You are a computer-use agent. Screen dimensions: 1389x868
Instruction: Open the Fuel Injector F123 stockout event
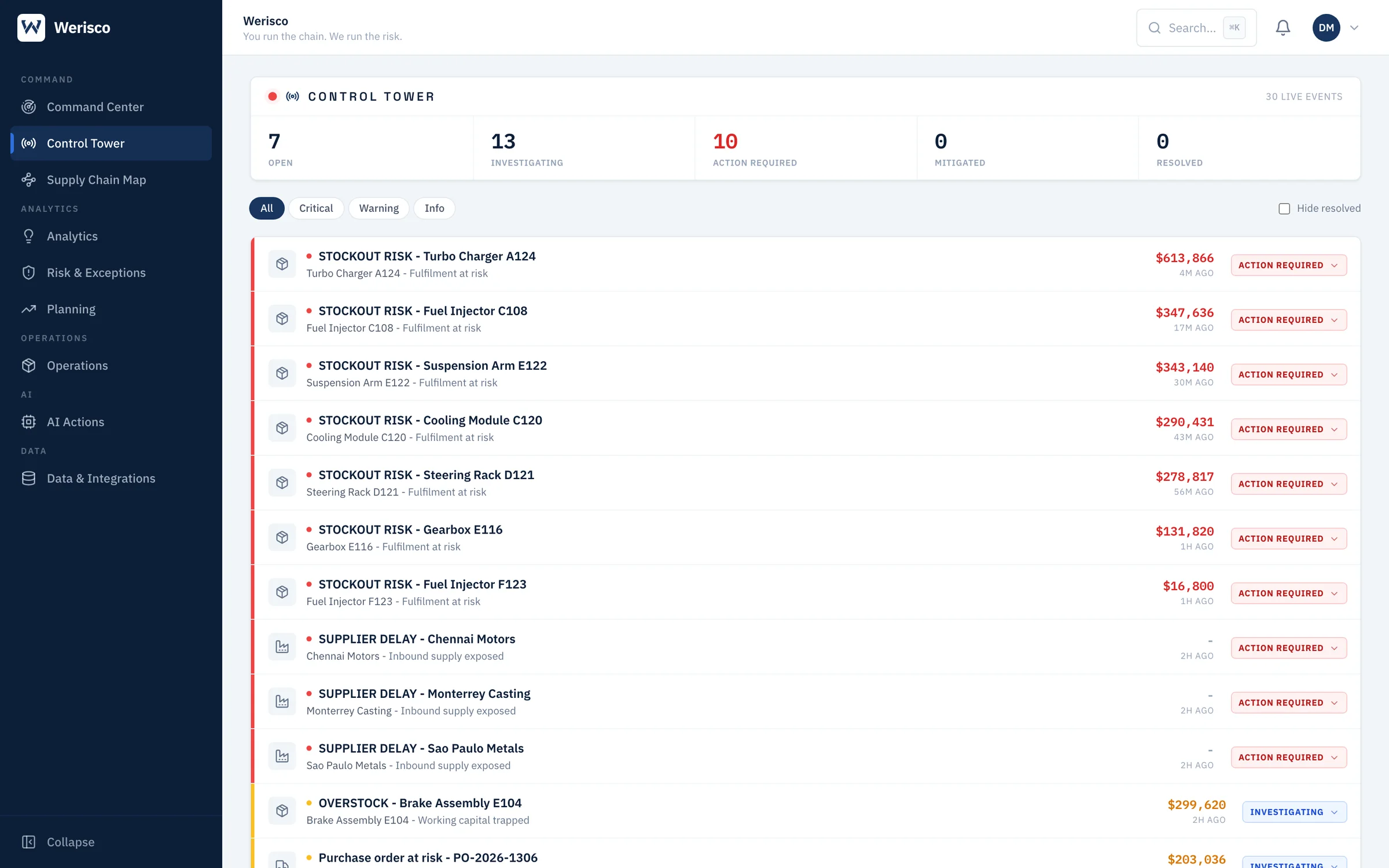[807, 592]
